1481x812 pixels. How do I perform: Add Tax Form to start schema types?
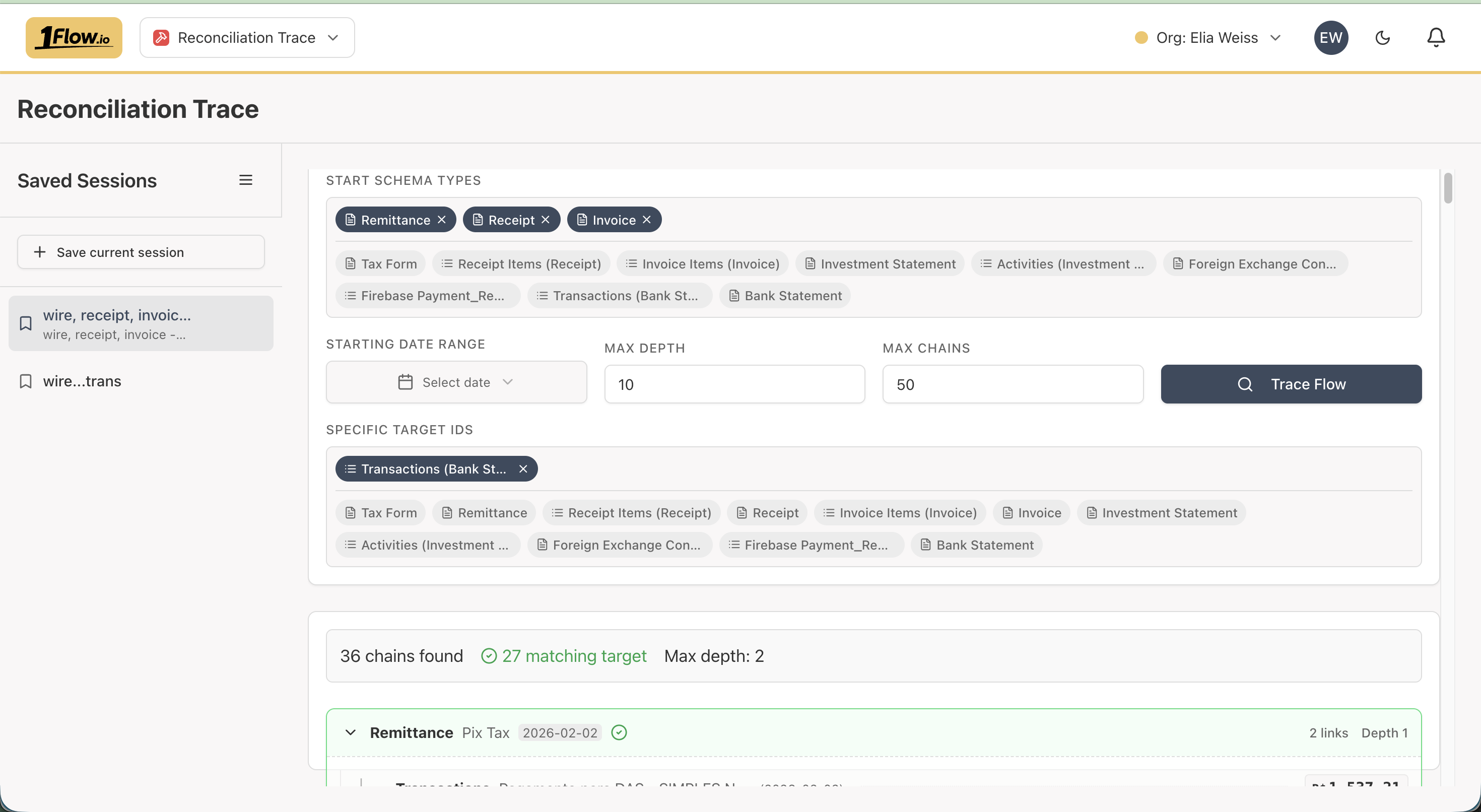381,263
